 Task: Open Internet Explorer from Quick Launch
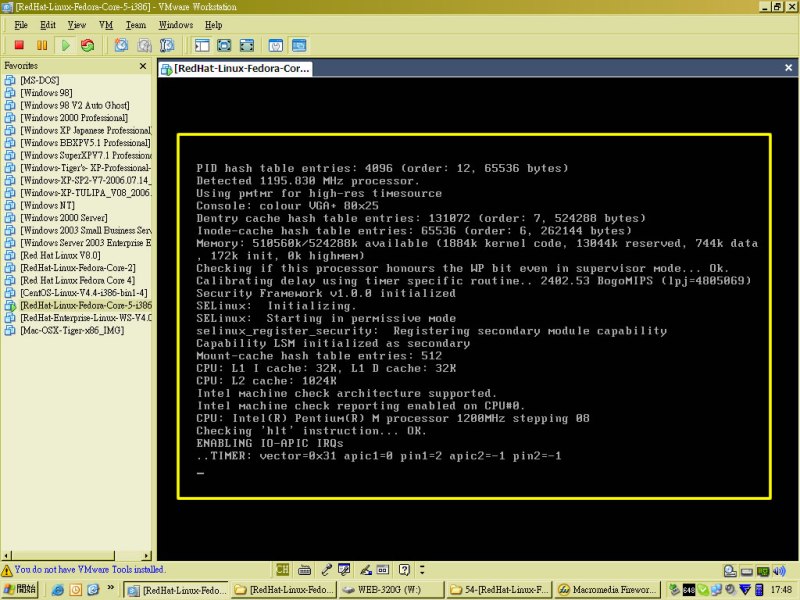(58, 590)
